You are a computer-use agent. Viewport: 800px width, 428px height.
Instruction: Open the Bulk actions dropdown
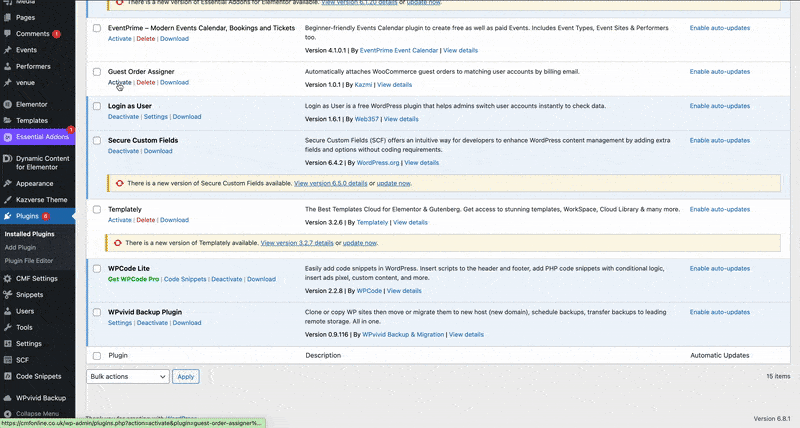coord(128,377)
